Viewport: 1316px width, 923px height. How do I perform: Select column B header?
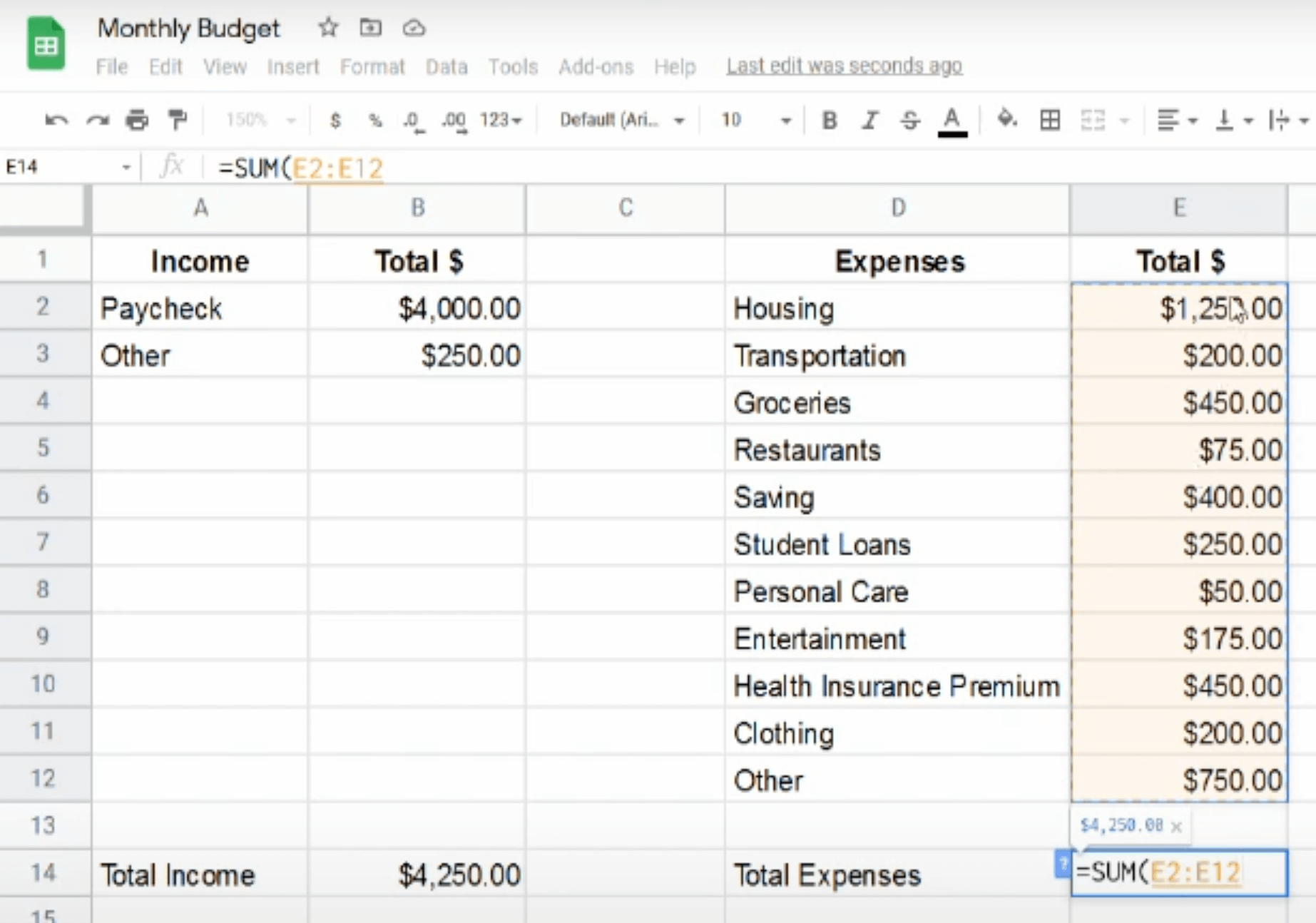[417, 208]
